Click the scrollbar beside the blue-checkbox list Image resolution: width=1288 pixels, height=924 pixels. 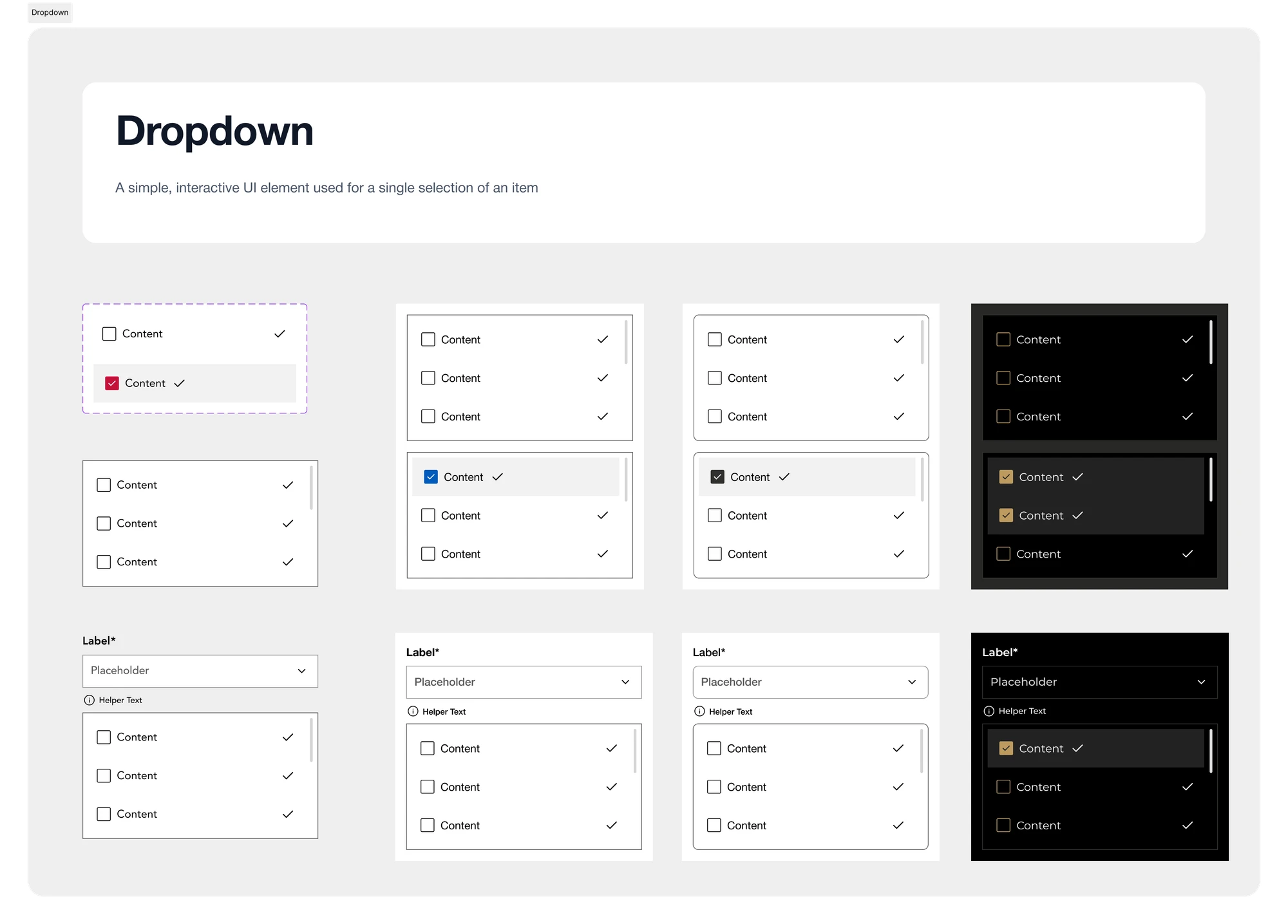click(626, 480)
